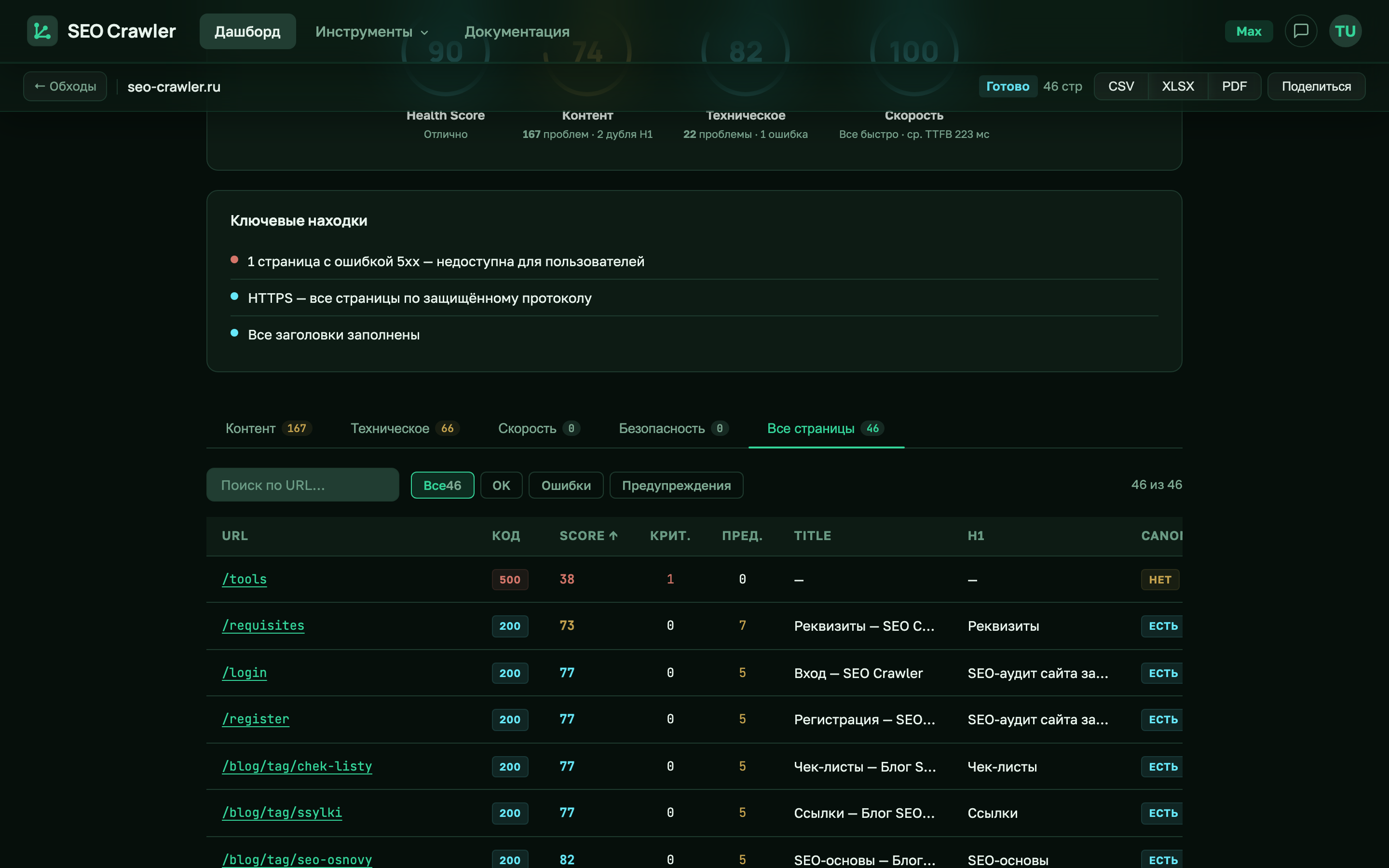Export report as XLSX
Viewport: 1389px width, 868px height.
coord(1178,86)
